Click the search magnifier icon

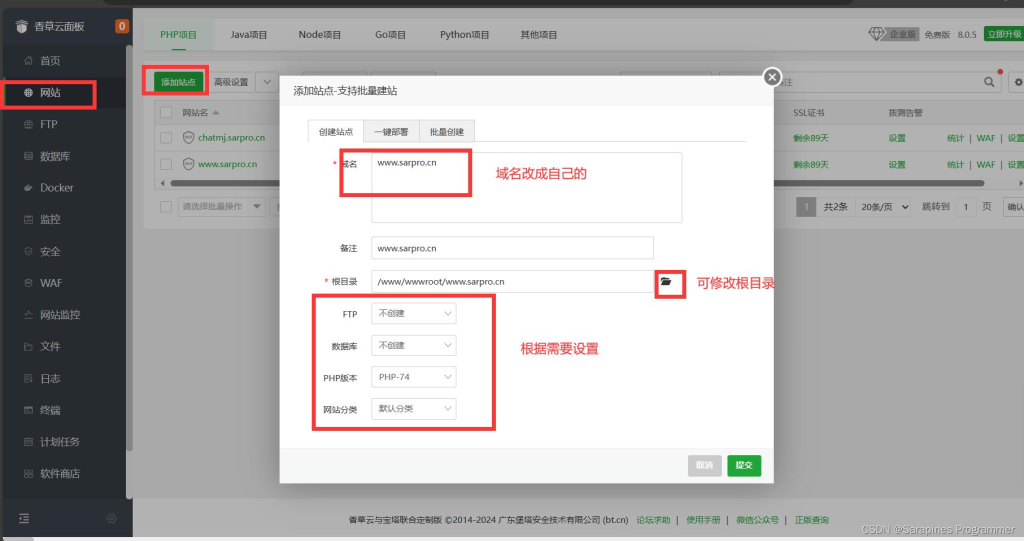point(989,82)
